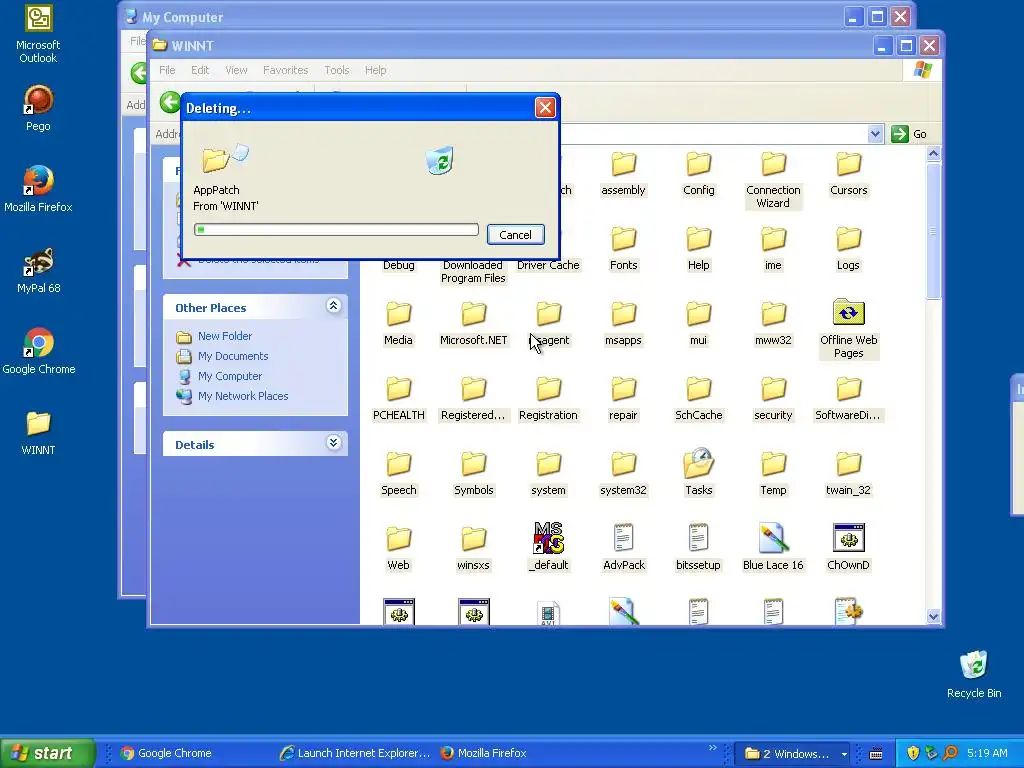
Task: Select the Blue Lace 16 bitmap
Action: point(773,547)
